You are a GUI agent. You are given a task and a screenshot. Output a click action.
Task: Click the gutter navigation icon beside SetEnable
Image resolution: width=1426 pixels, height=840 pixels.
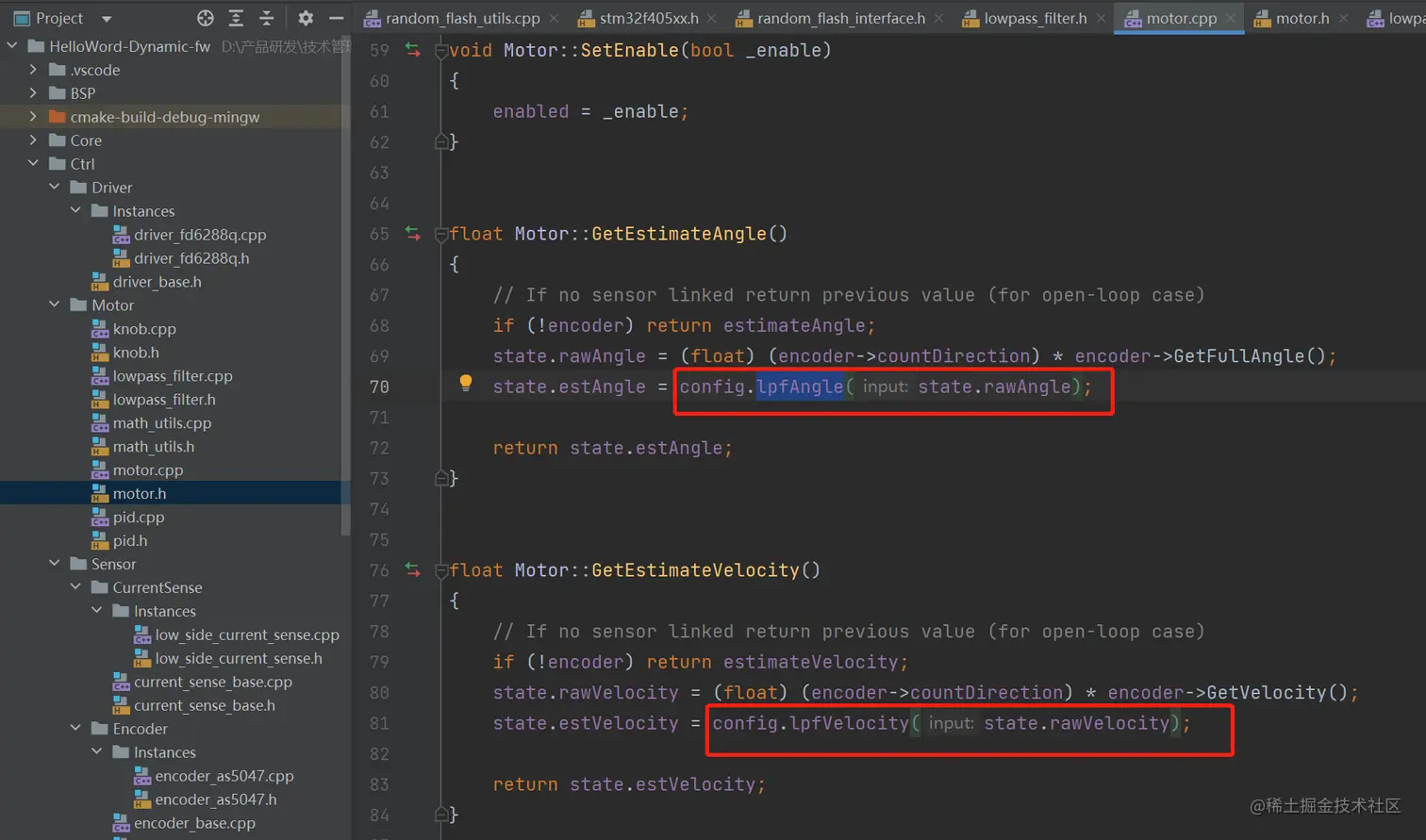coord(413,50)
